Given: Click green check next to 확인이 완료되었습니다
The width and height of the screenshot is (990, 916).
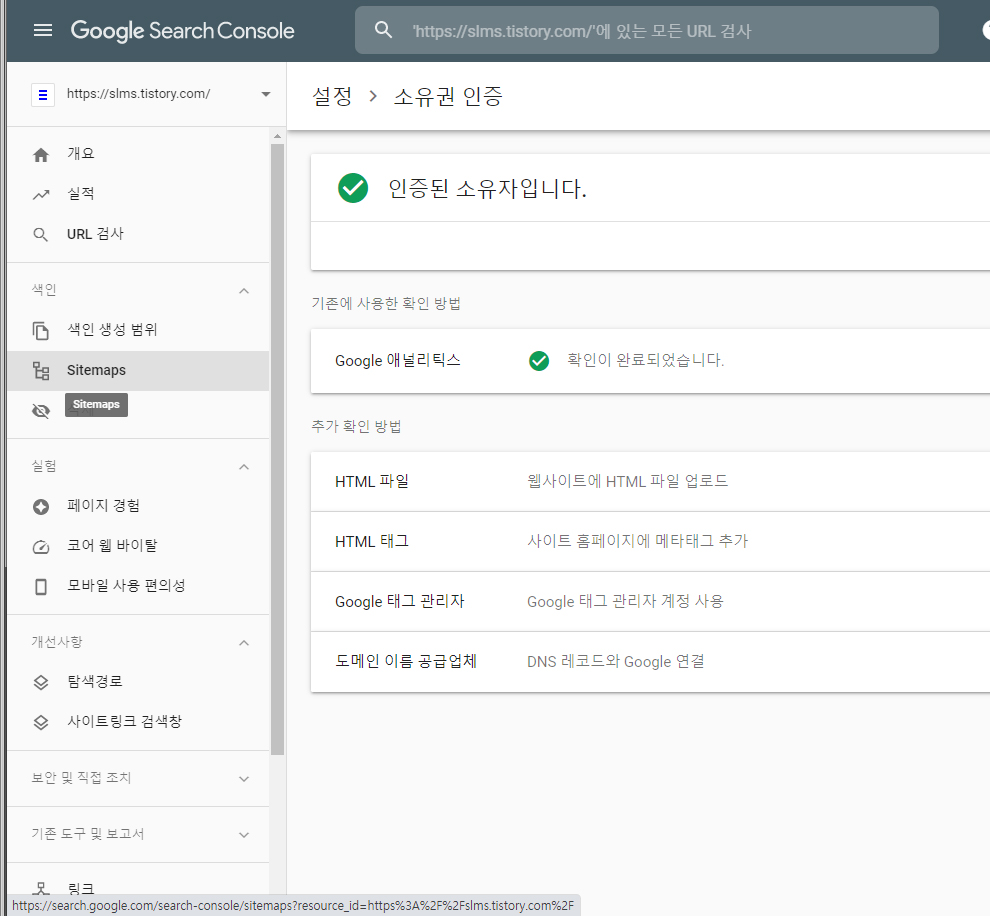Looking at the screenshot, I should 539,361.
